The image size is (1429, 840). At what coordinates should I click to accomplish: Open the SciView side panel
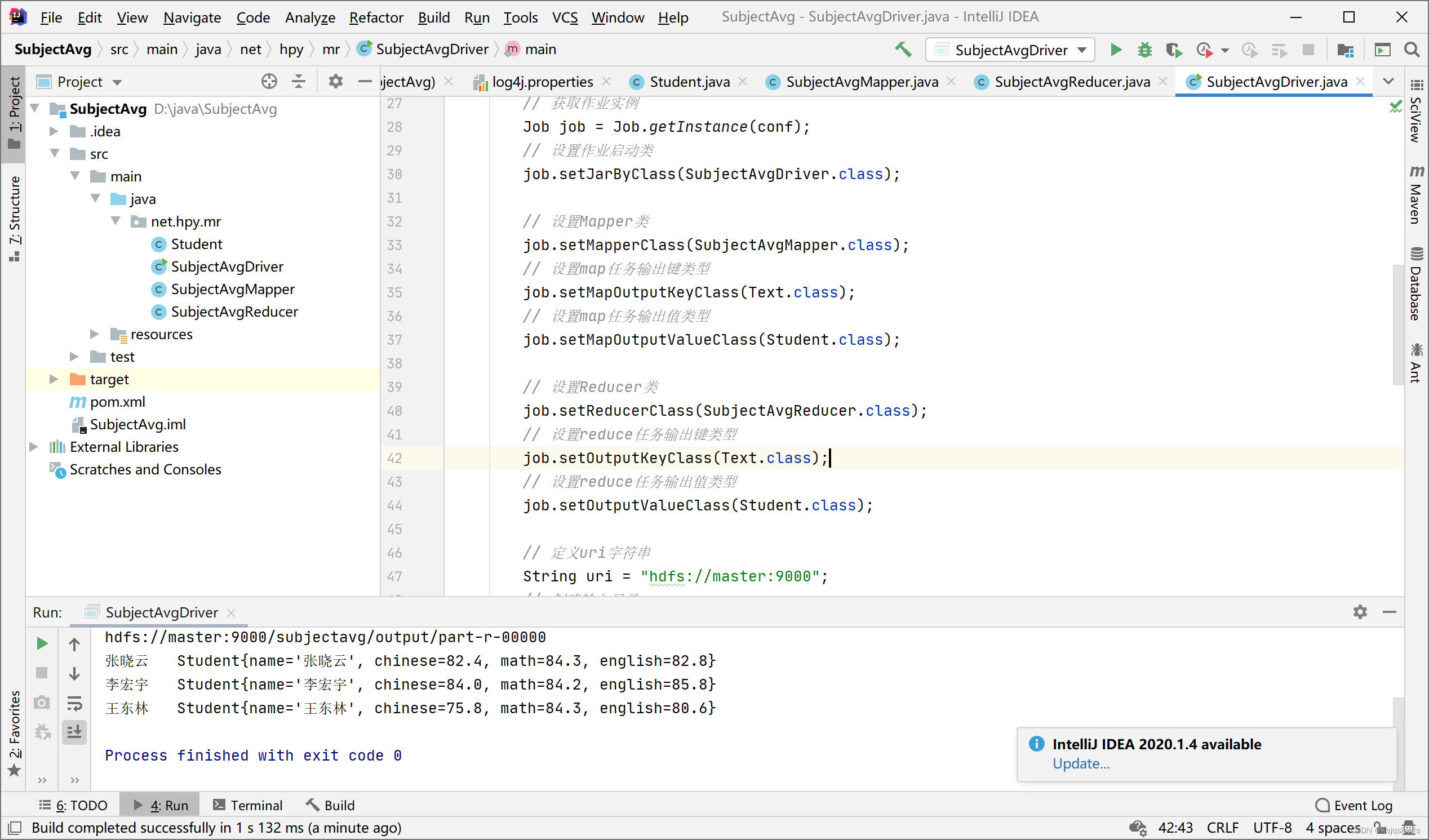pos(1416,112)
